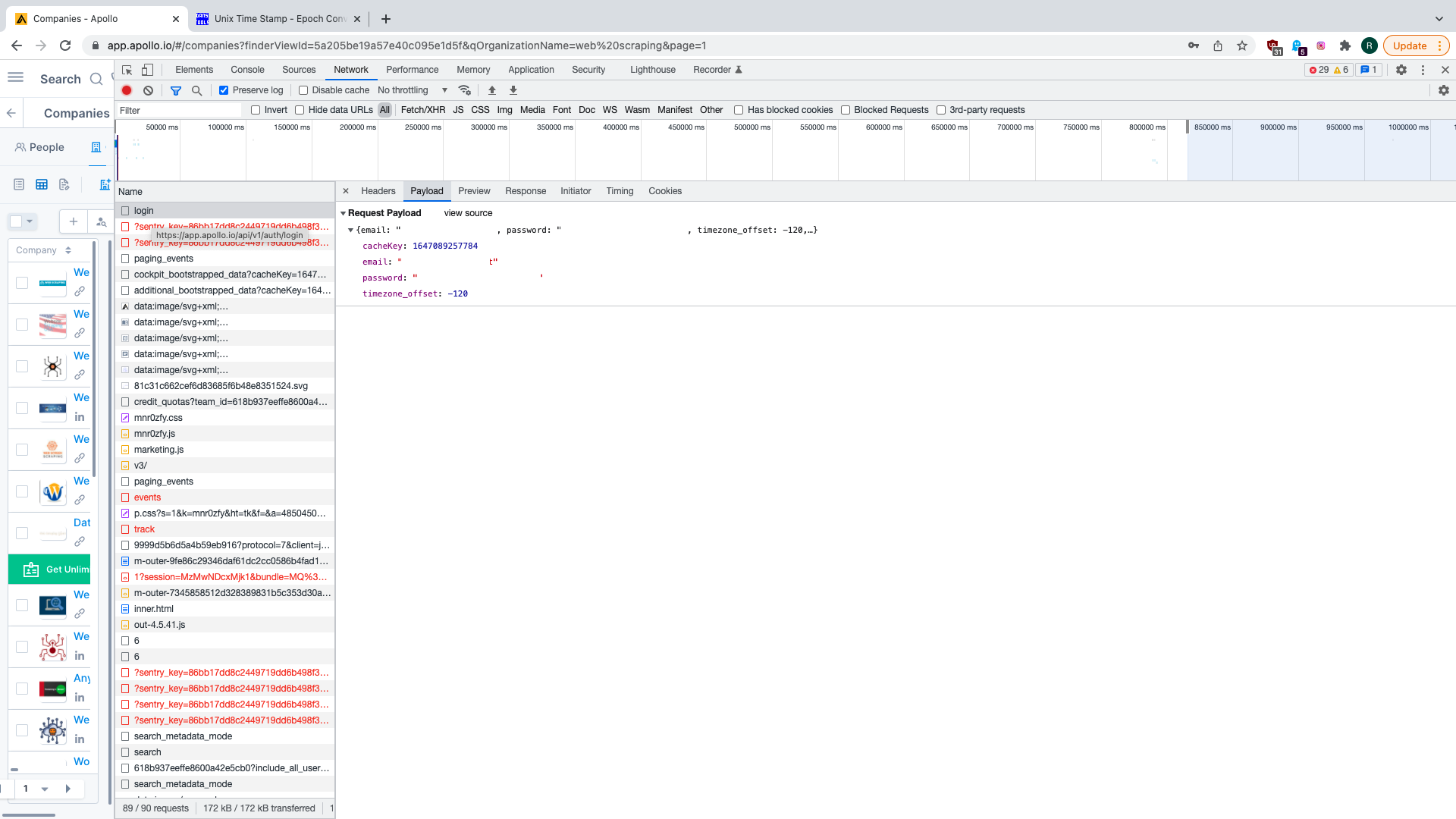Open the network search magnifier icon
Image resolution: width=1456 pixels, height=819 pixels.
[x=197, y=90]
